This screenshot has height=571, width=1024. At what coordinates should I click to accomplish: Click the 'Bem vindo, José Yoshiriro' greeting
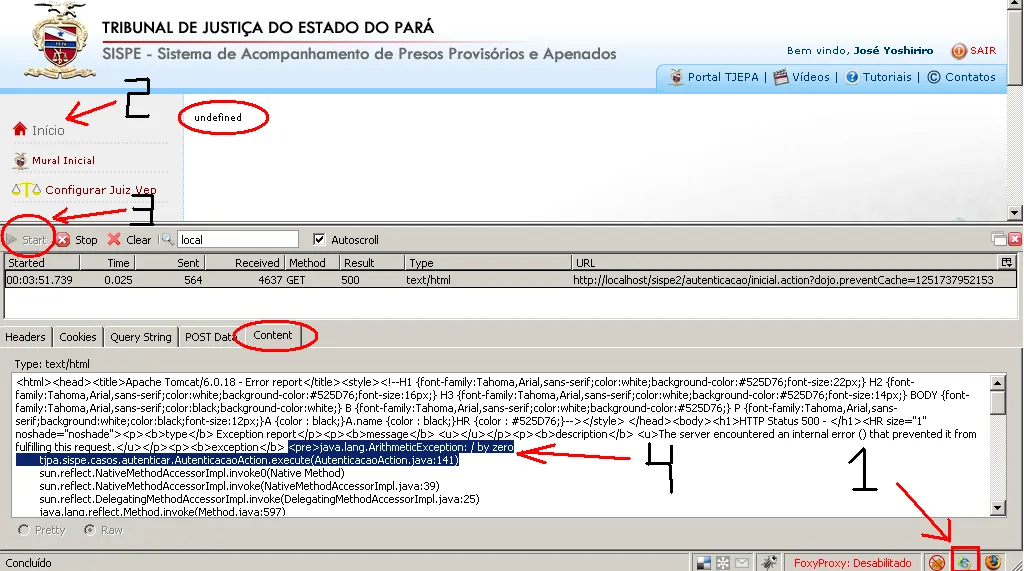click(x=859, y=50)
